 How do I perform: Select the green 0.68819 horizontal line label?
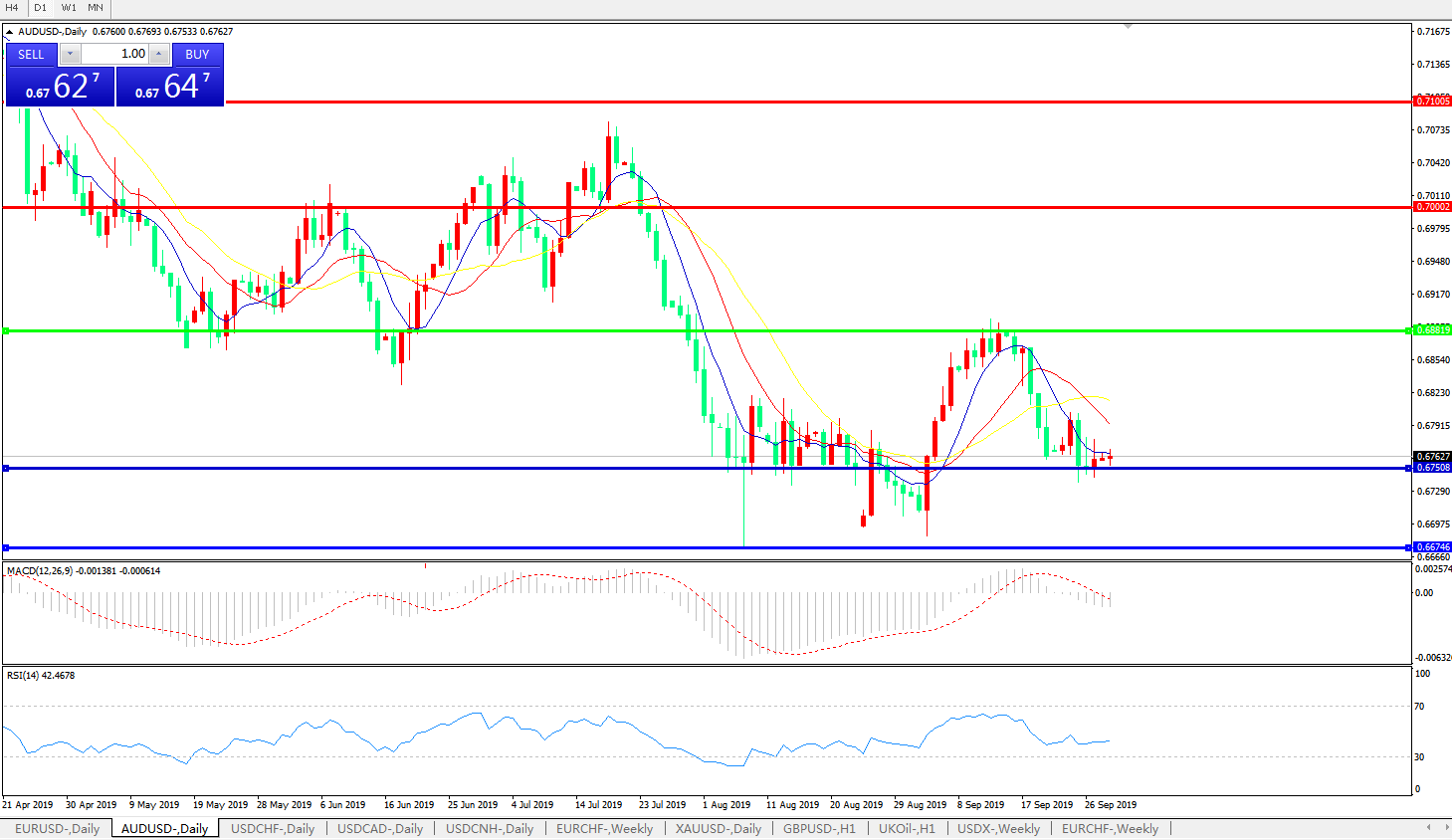(1432, 330)
